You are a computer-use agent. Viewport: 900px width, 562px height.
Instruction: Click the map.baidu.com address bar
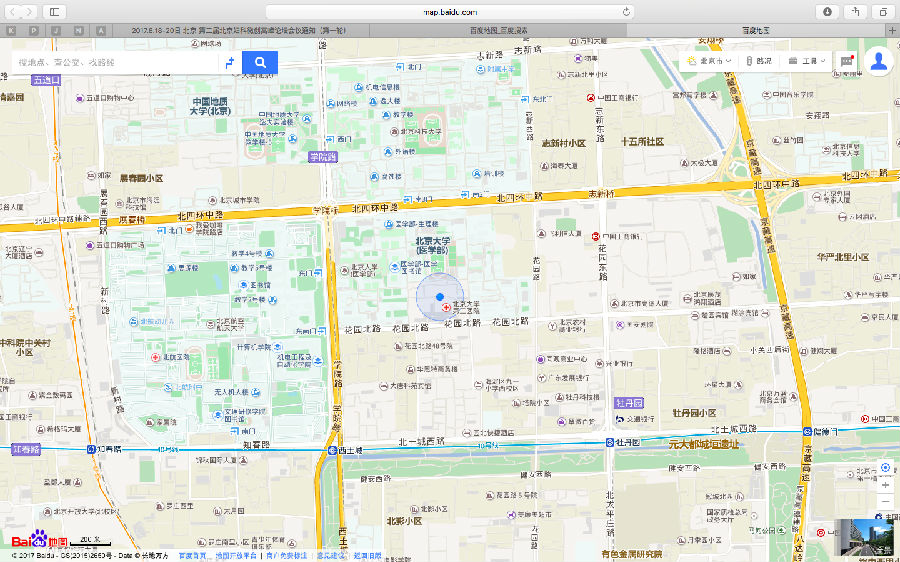click(x=449, y=11)
